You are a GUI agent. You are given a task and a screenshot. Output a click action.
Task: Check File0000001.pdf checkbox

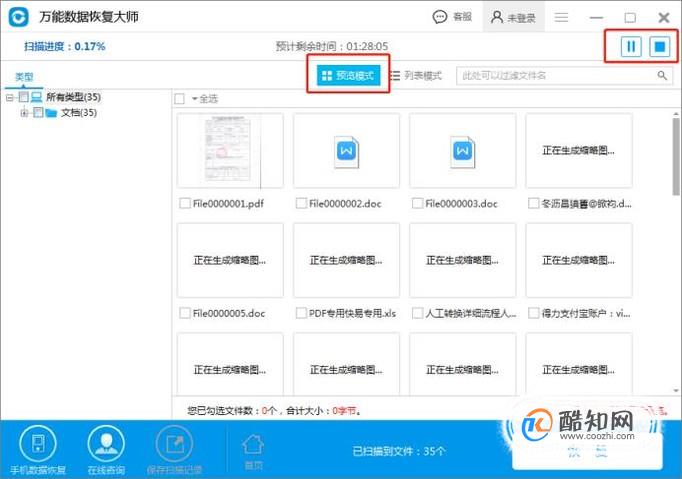point(185,203)
